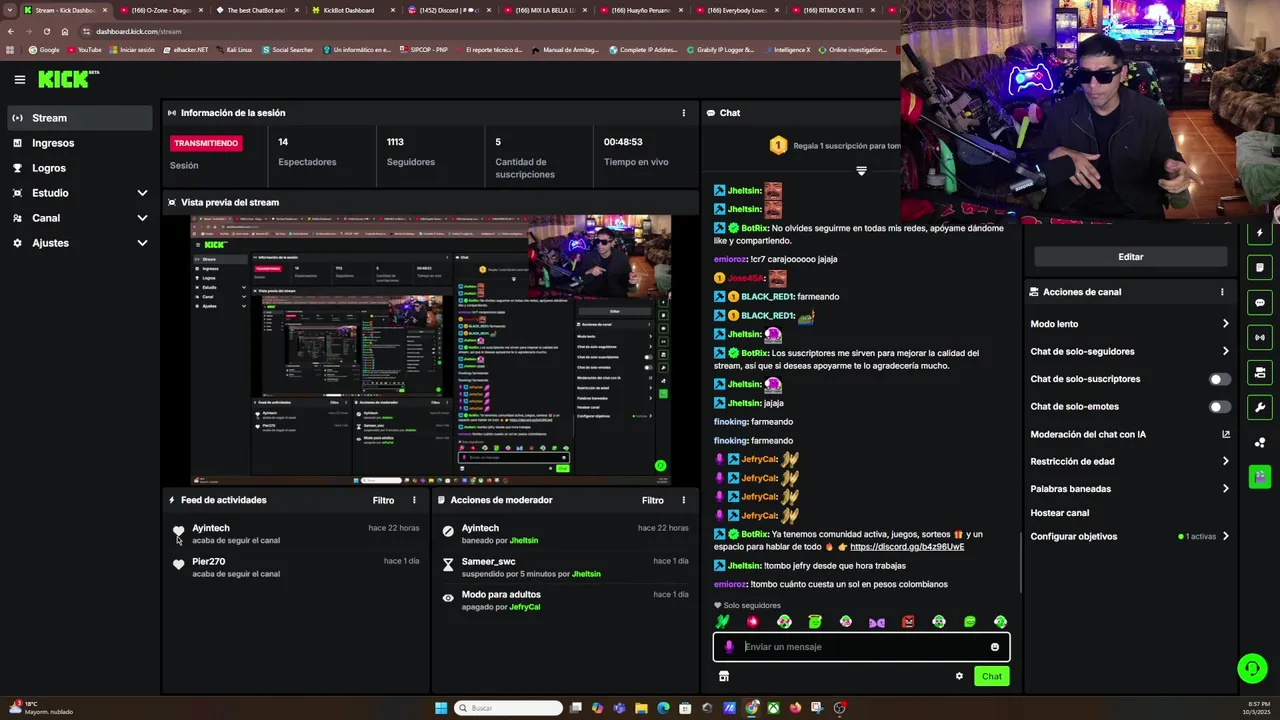Toggle Chat de solo-suscriptores switch
Image resolution: width=1280 pixels, height=720 pixels.
click(1220, 379)
